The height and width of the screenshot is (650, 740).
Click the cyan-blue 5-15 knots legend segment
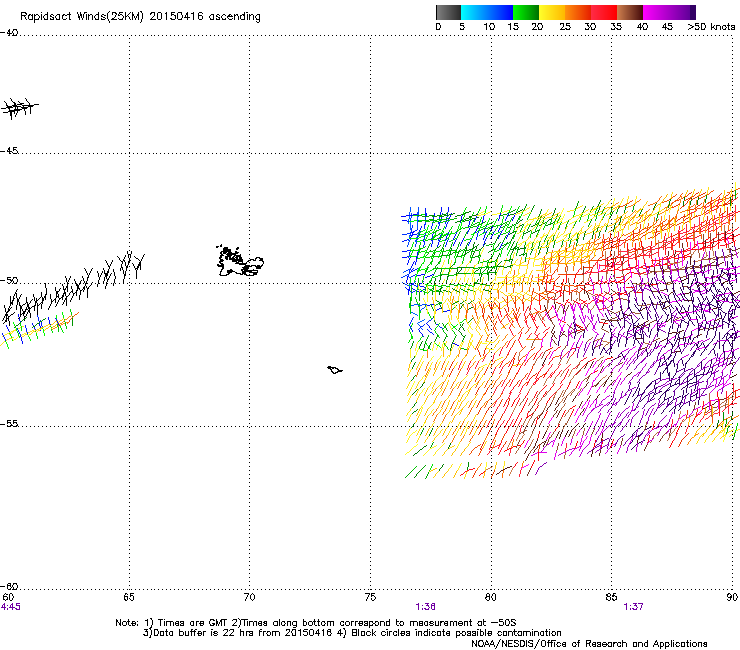487,12
